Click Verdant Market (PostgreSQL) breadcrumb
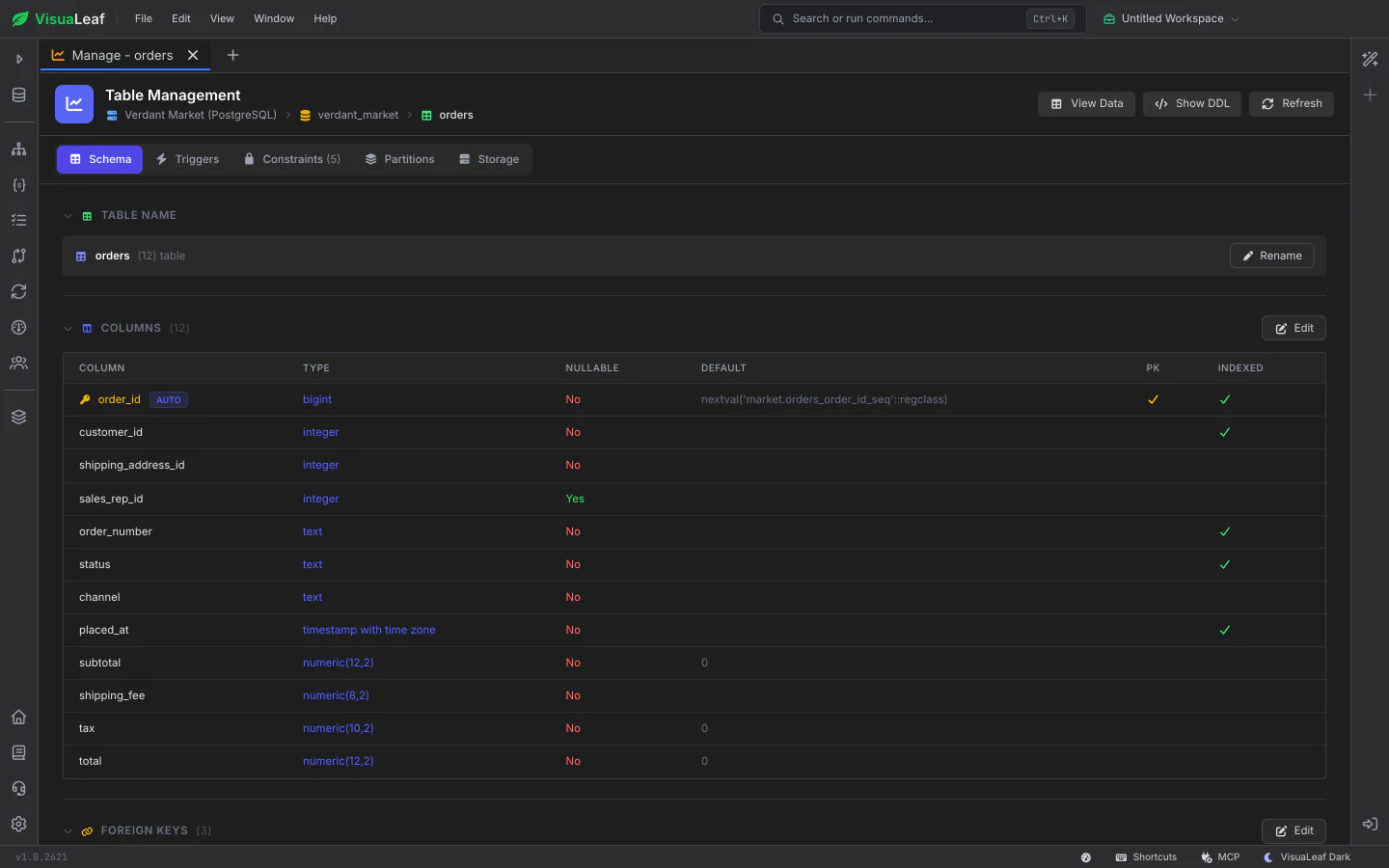 [x=201, y=115]
